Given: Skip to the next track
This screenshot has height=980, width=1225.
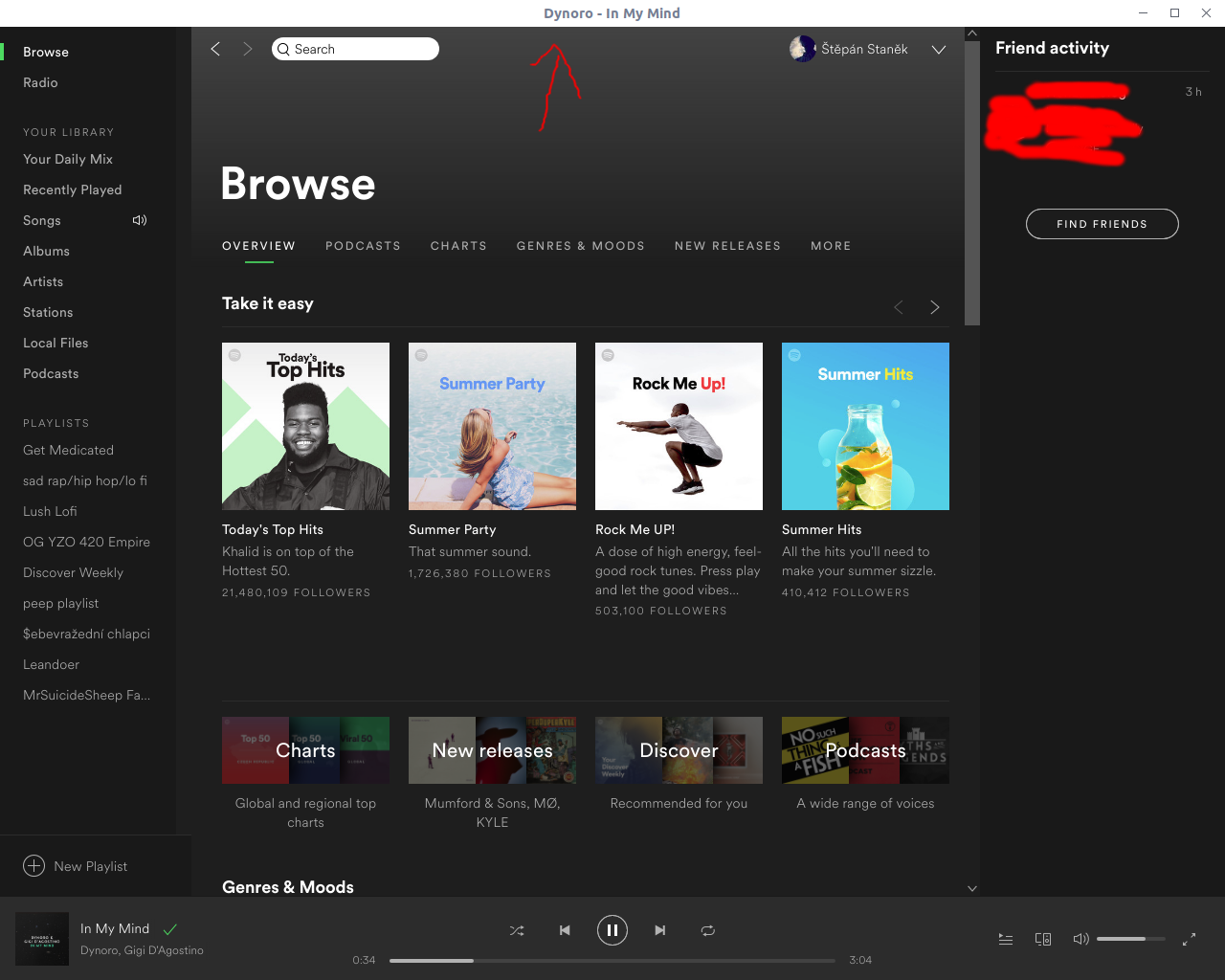Looking at the screenshot, I should point(660,929).
